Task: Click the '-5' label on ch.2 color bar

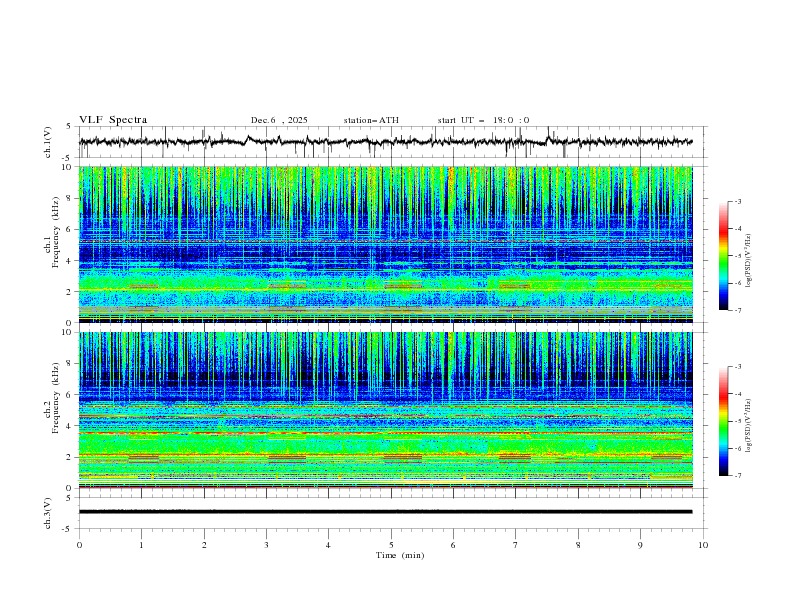Action: 737,421
